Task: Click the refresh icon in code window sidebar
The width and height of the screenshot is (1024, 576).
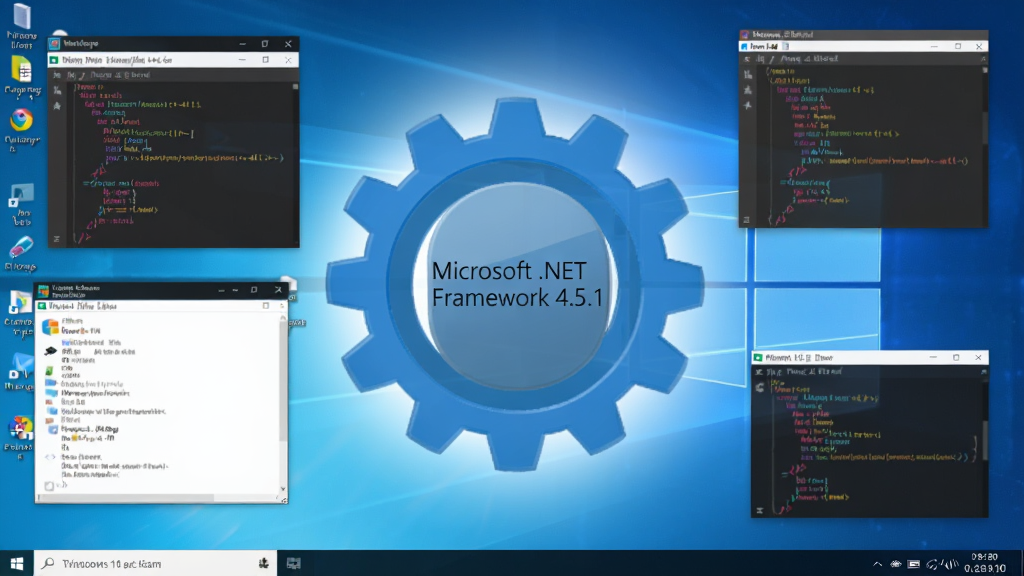Action: click(x=760, y=387)
